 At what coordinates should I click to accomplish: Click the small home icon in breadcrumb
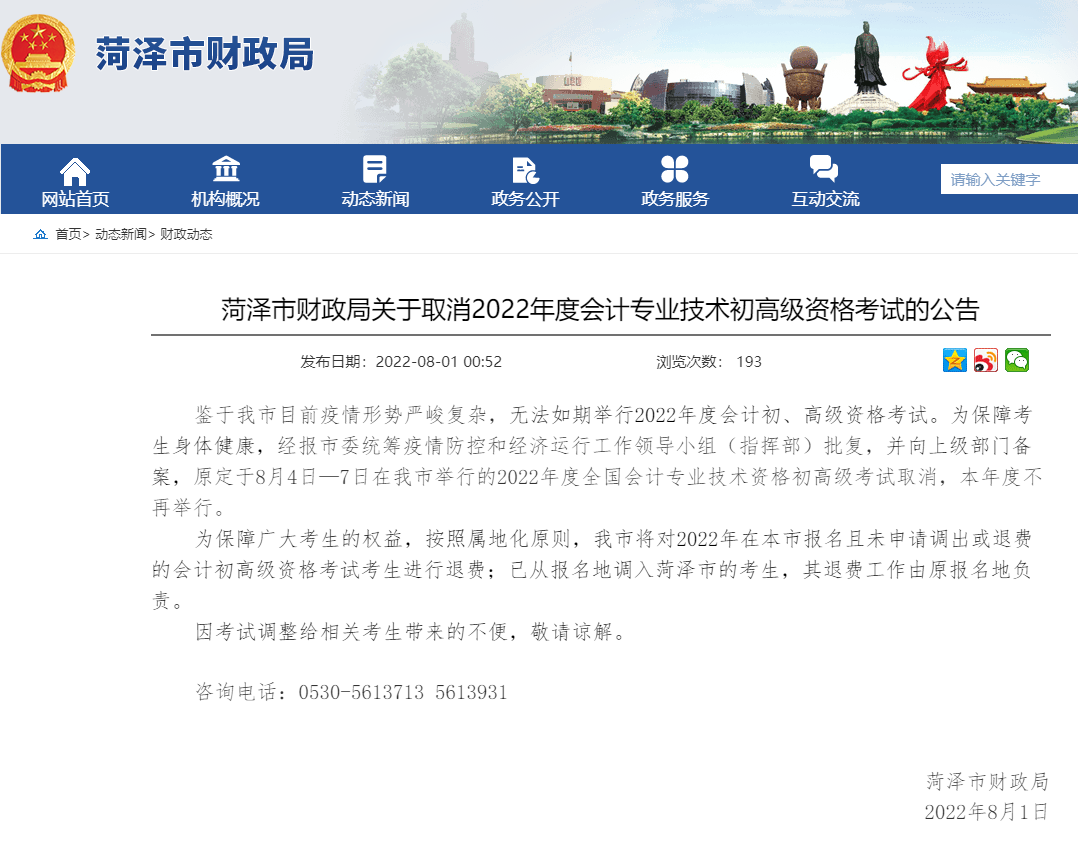(x=40, y=235)
